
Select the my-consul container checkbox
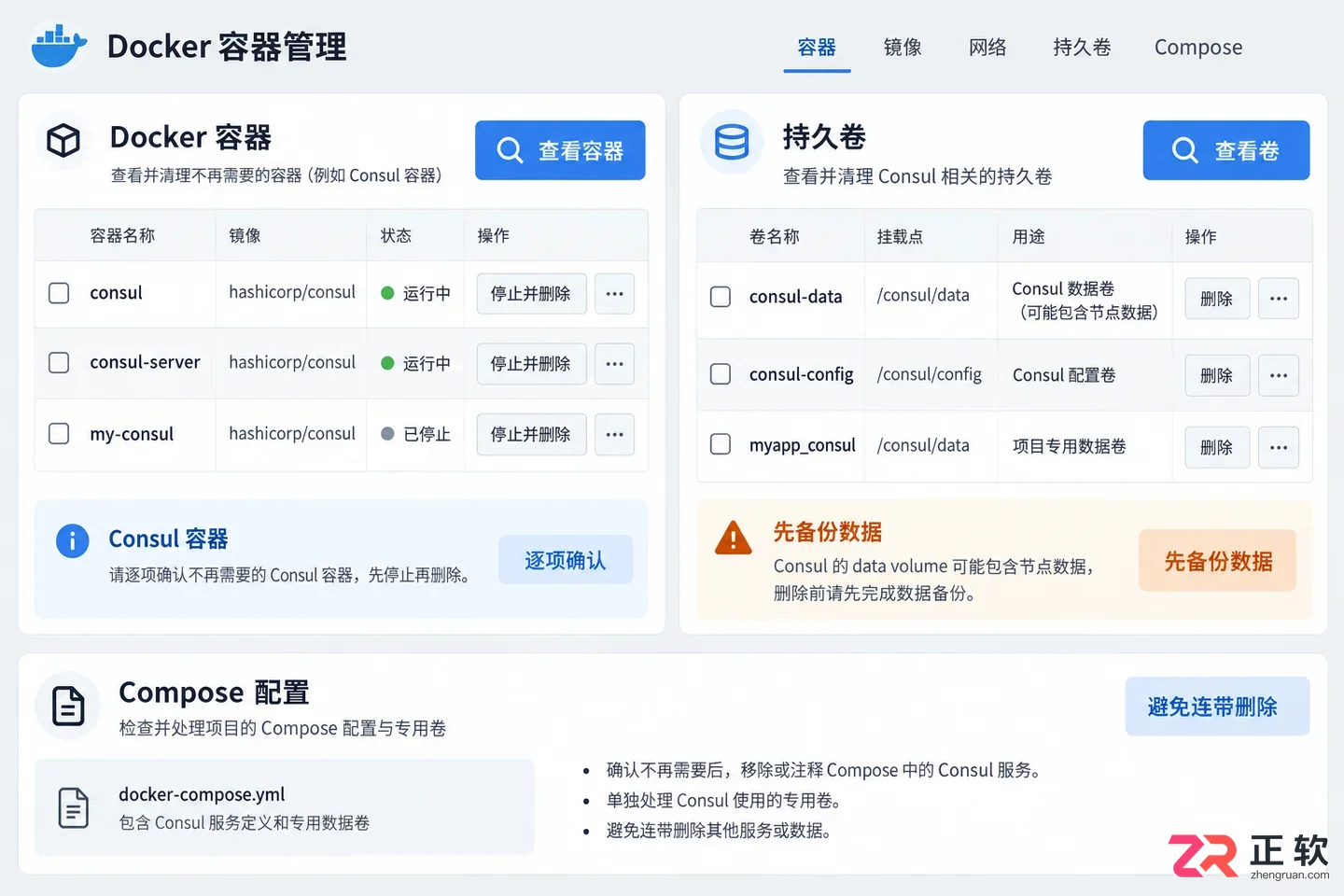[x=59, y=434]
